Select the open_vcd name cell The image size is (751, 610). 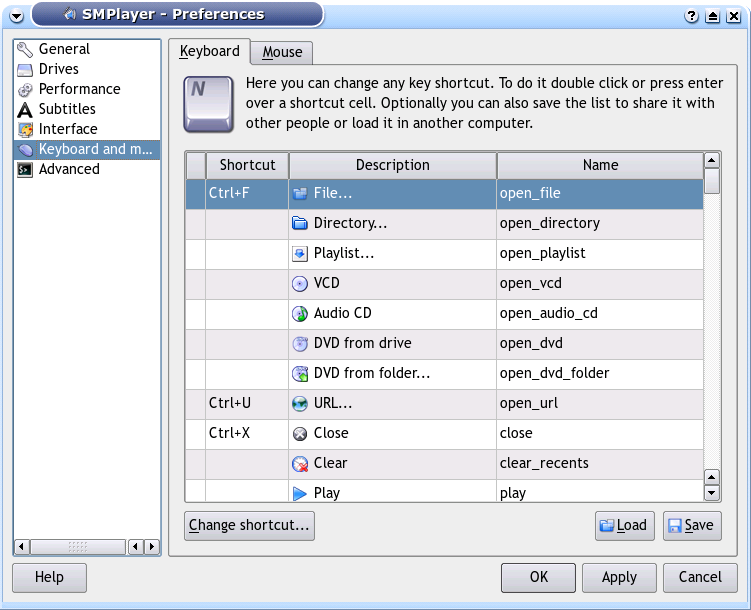click(600, 283)
